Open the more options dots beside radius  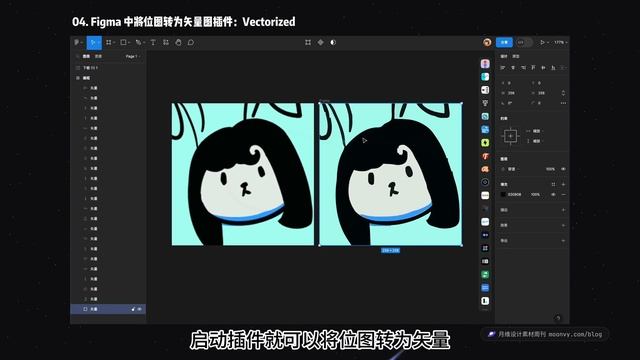(563, 103)
